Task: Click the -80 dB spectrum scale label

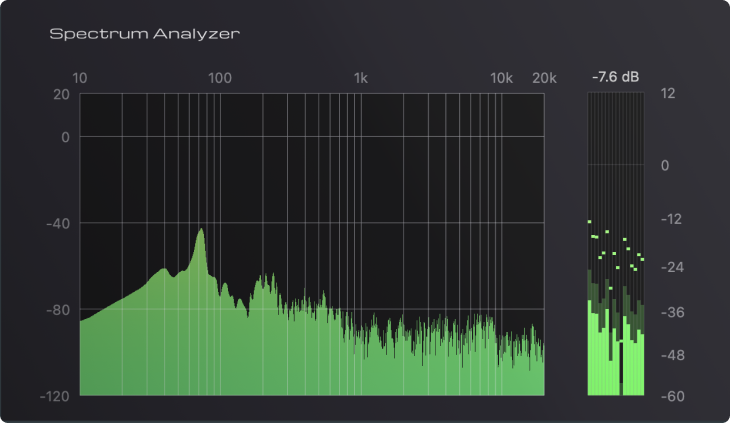Action: pos(58,309)
